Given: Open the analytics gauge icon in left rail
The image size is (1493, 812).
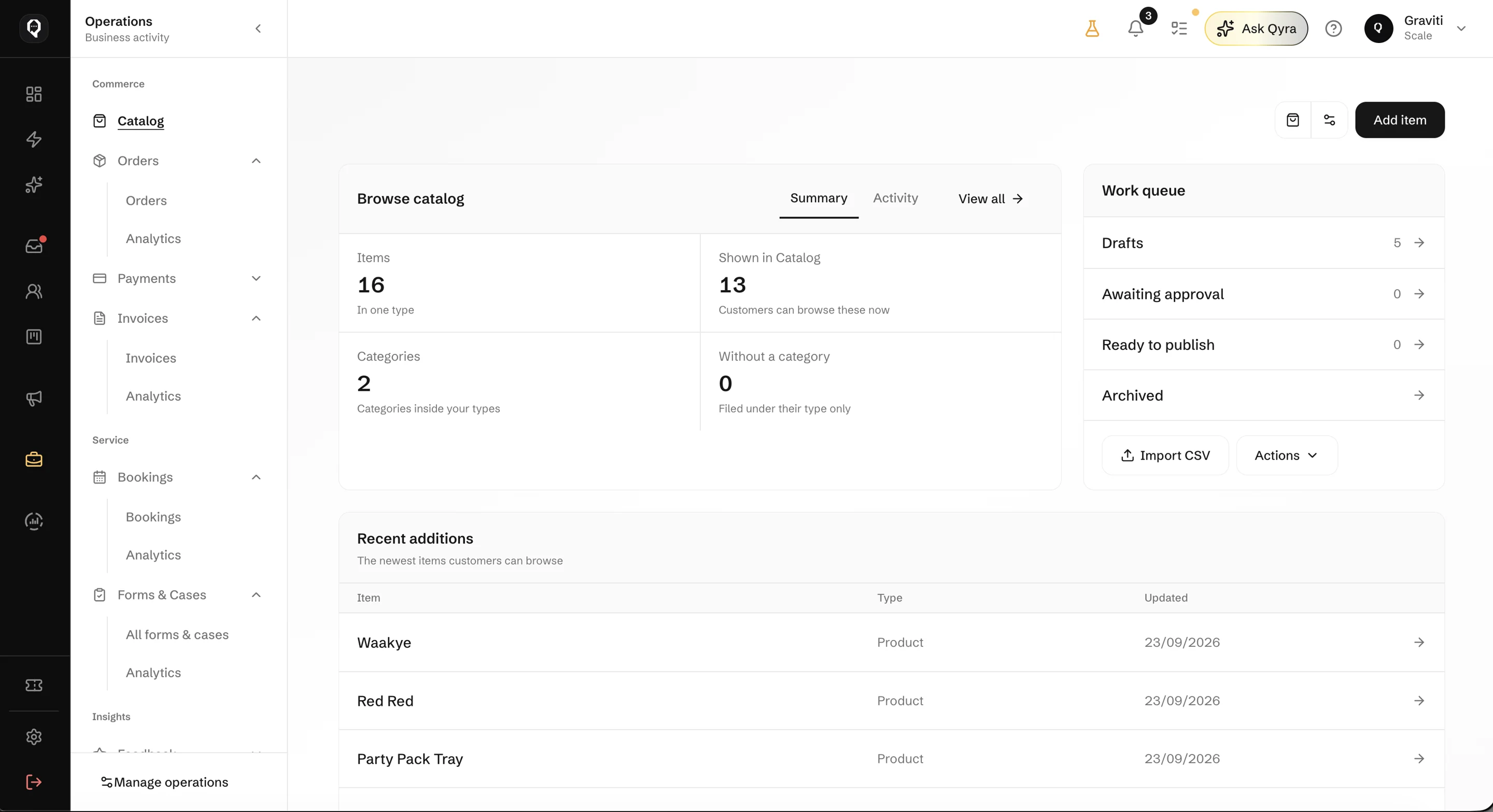Looking at the screenshot, I should click(x=34, y=521).
